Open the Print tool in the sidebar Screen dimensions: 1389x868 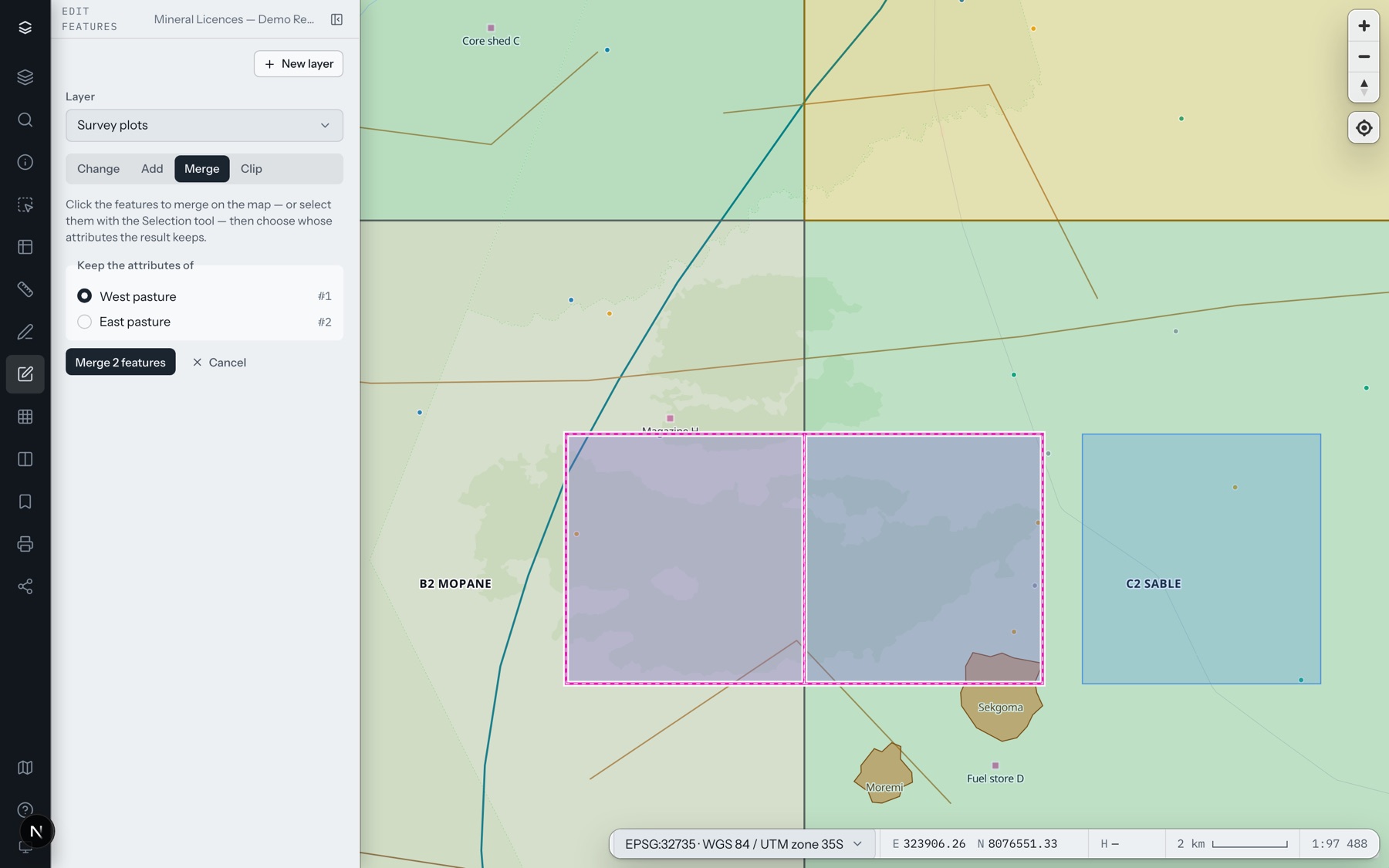[x=25, y=544]
